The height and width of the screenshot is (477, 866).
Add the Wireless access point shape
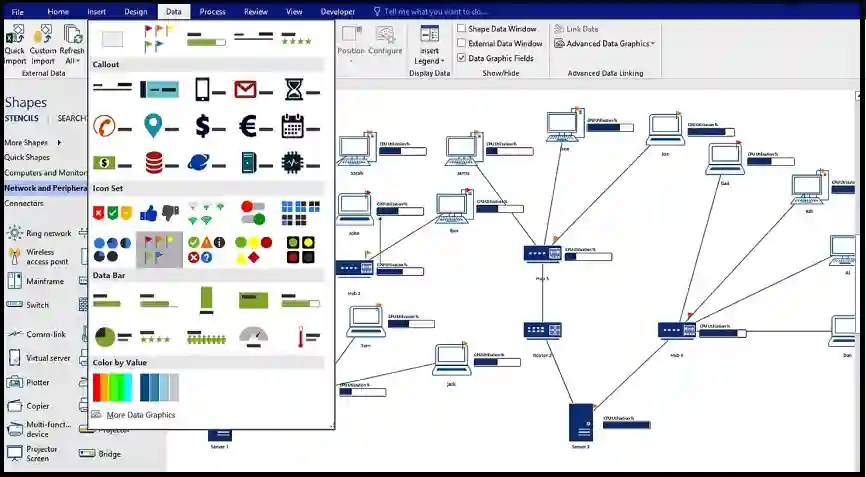click(40, 256)
